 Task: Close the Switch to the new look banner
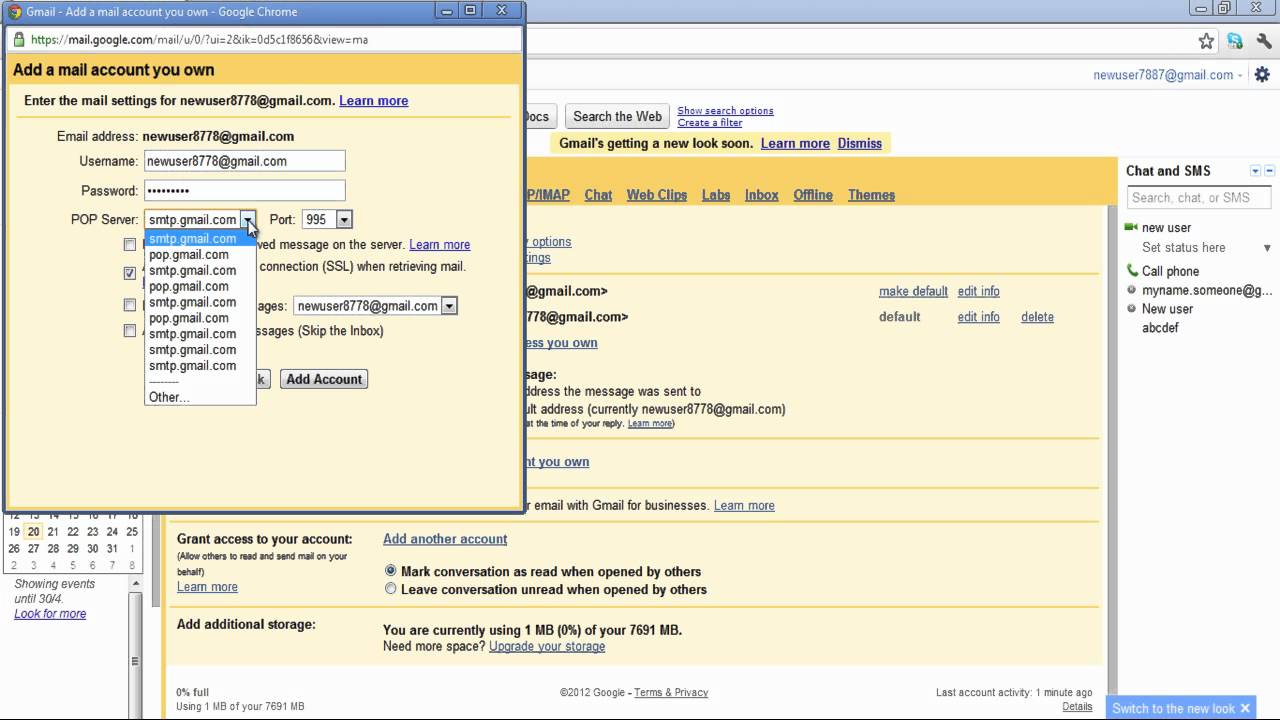pos(1245,708)
